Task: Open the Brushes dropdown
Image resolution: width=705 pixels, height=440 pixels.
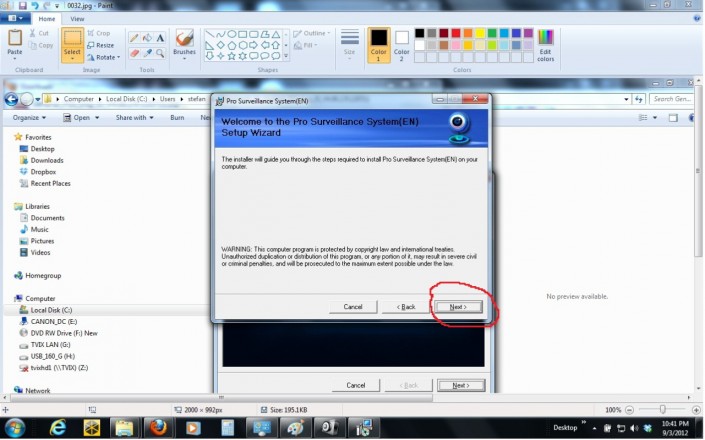Action: click(x=185, y=44)
